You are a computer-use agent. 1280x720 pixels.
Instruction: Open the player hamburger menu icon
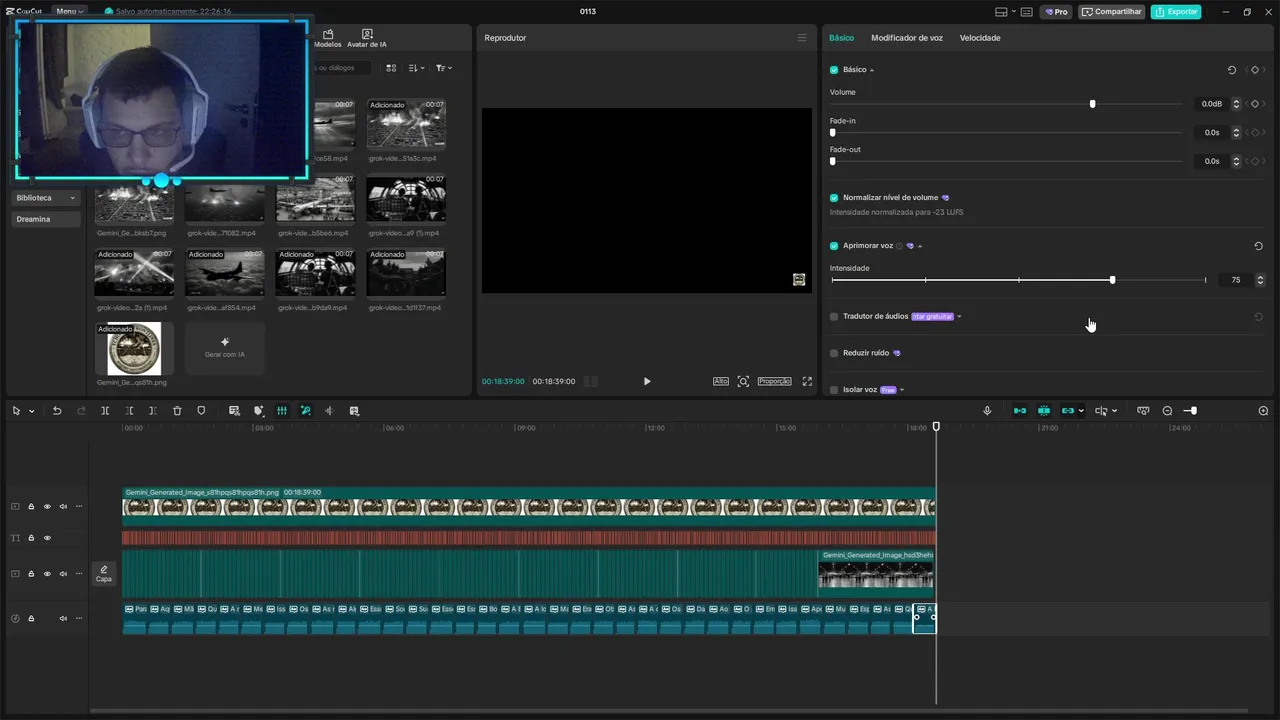point(801,38)
